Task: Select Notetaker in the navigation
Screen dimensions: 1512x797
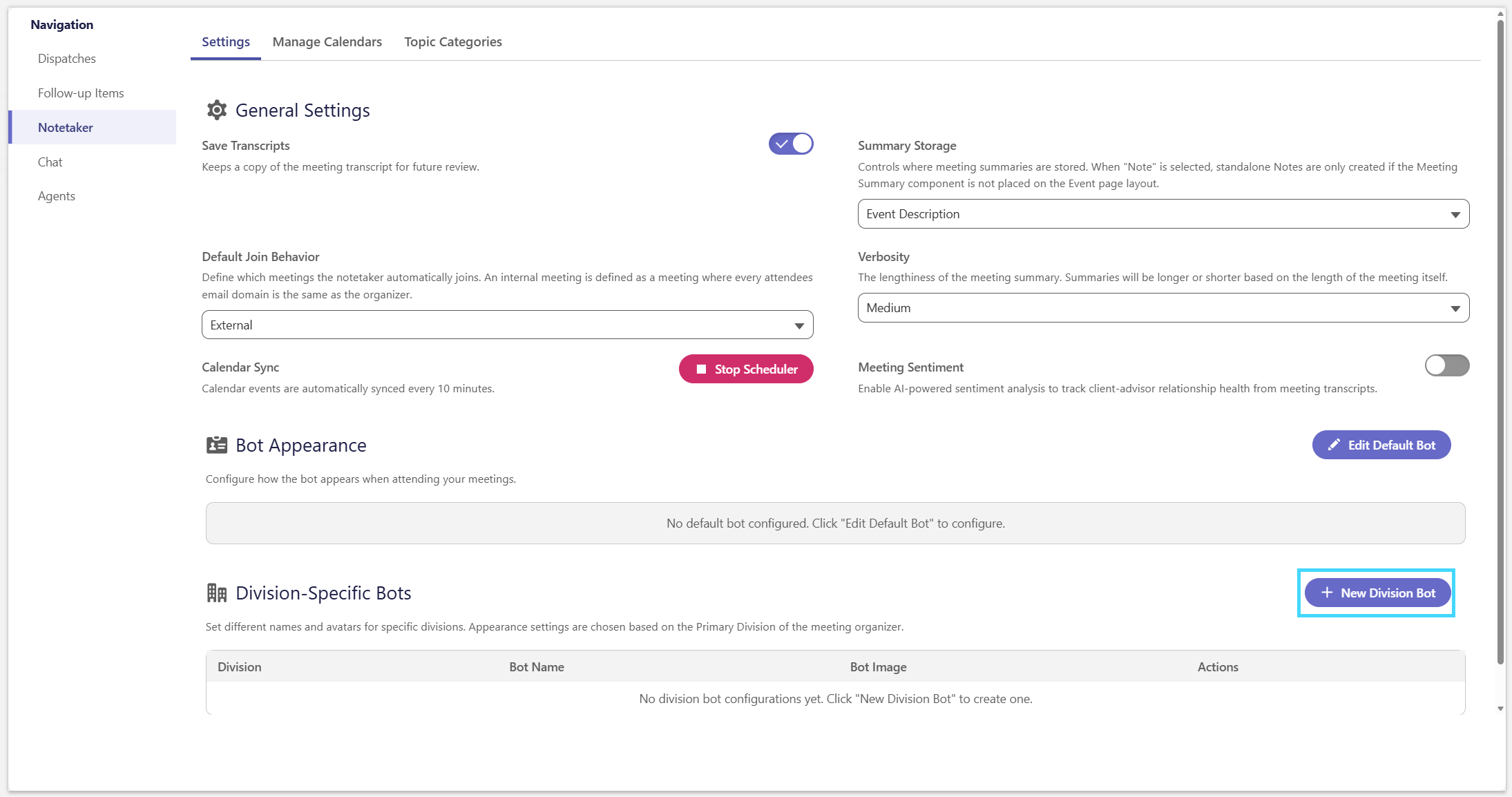Action: click(93, 127)
